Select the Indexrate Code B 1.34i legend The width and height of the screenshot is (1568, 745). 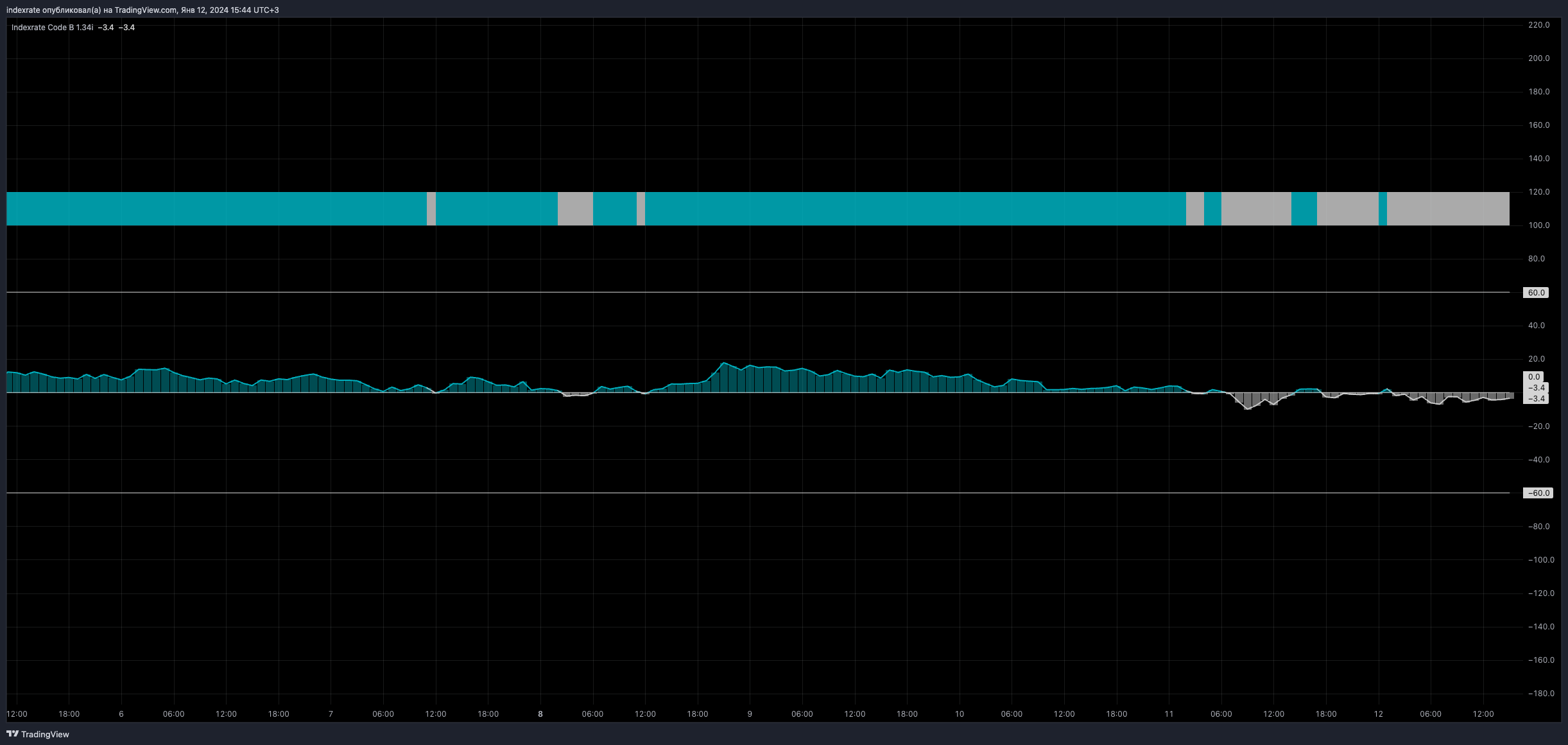coord(52,28)
